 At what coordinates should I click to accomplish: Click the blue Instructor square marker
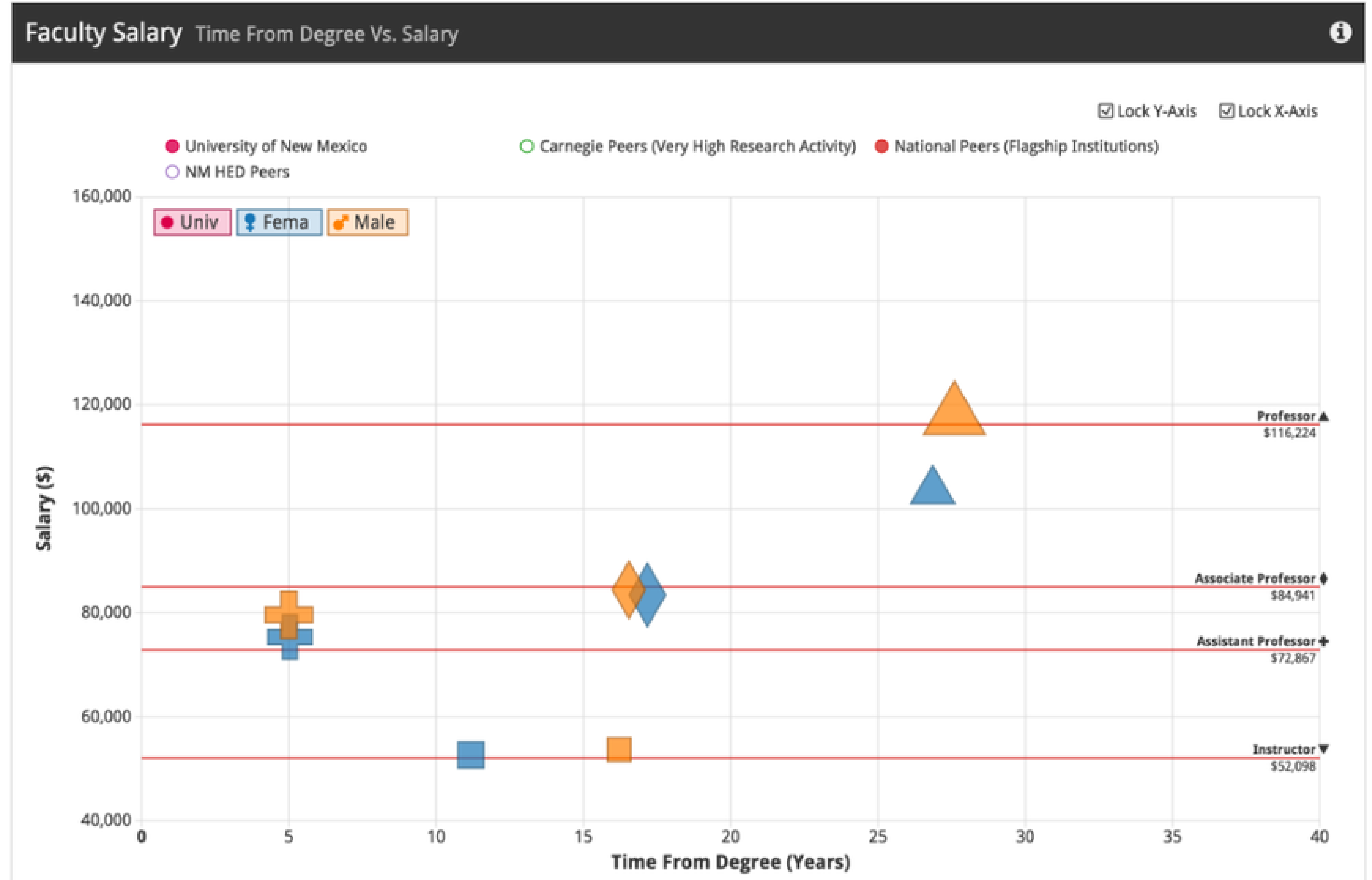coord(470,755)
